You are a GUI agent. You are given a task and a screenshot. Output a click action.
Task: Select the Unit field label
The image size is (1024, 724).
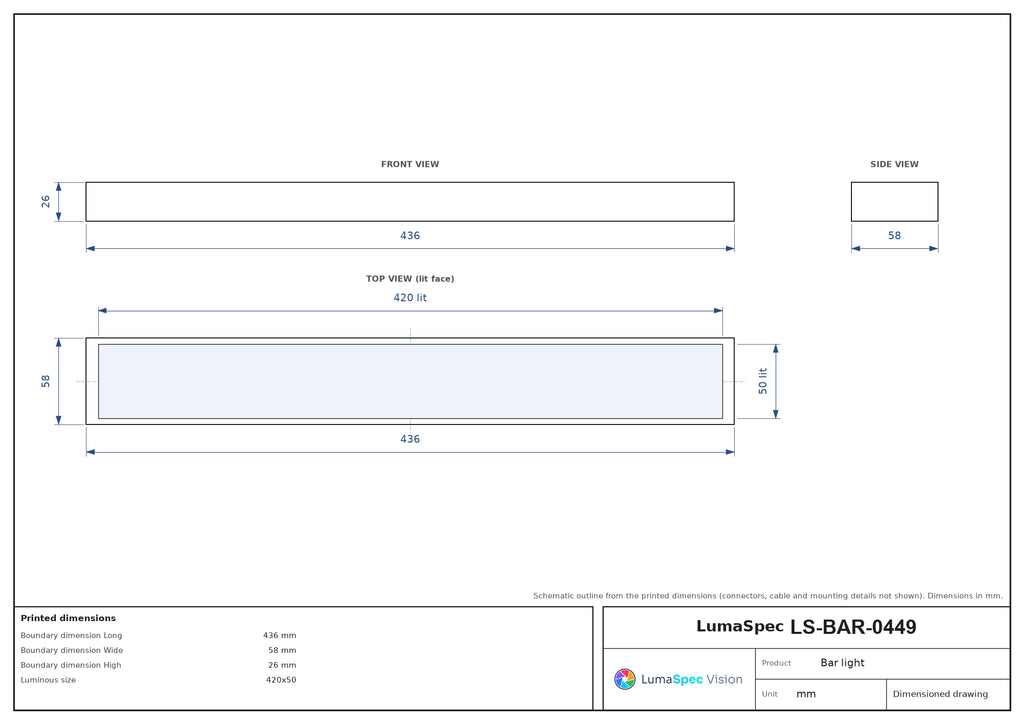pos(769,694)
